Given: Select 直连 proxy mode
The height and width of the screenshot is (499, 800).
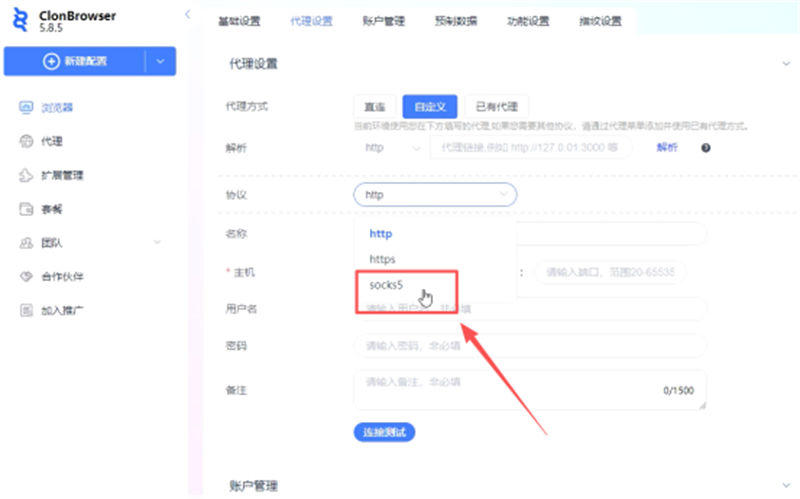Looking at the screenshot, I should (x=374, y=107).
